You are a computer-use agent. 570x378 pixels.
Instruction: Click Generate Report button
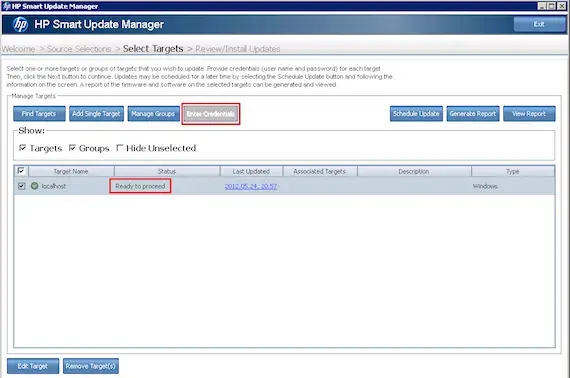[473, 114]
